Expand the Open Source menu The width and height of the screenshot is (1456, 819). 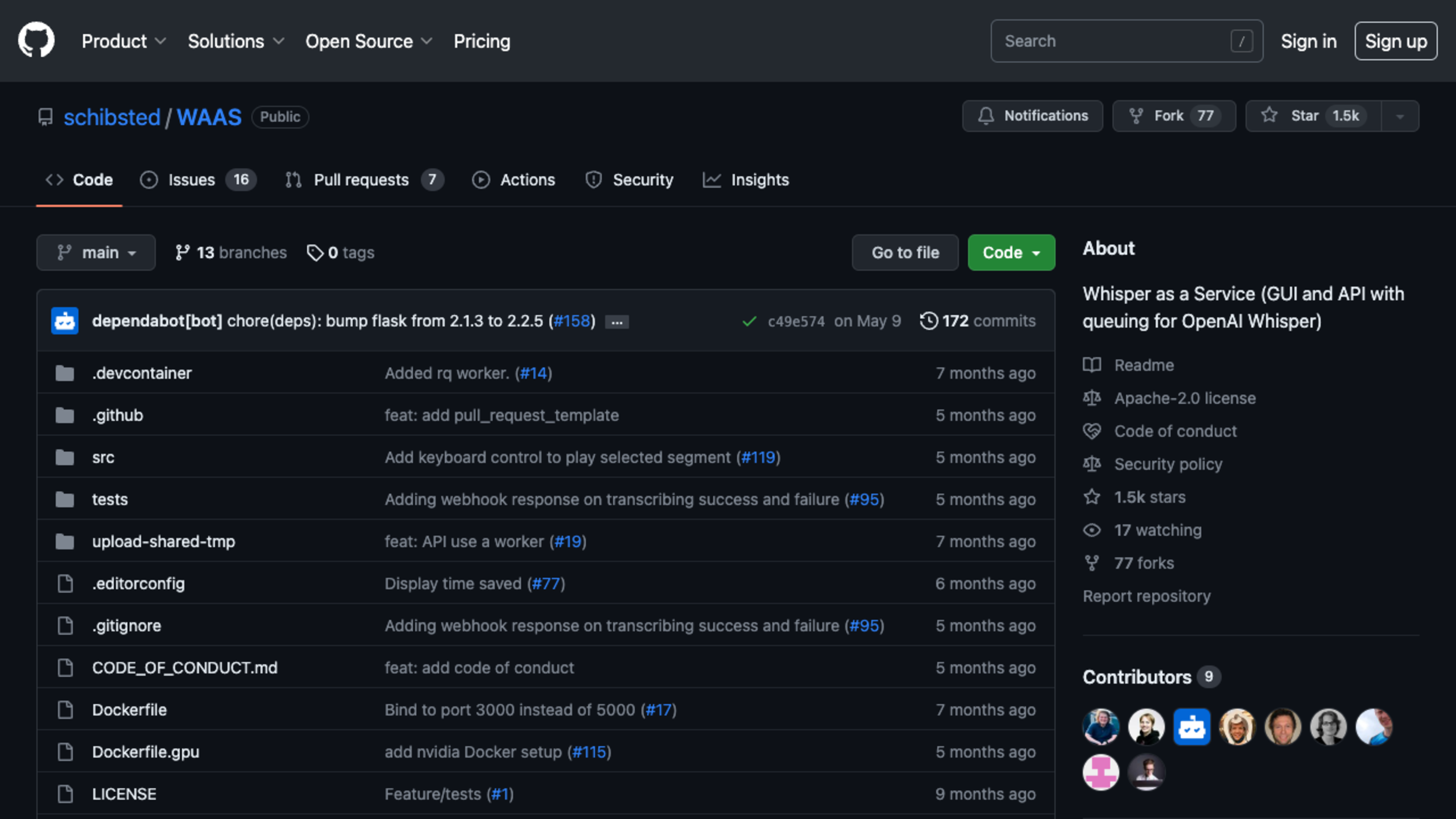click(x=369, y=41)
